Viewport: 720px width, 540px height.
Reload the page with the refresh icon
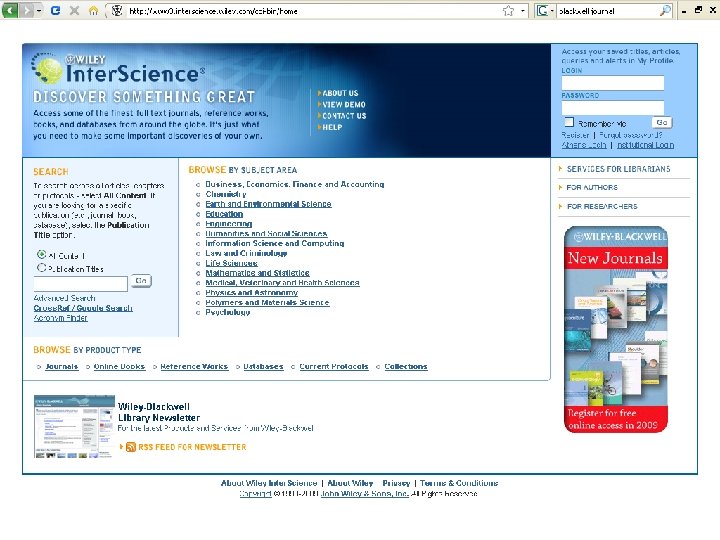[x=56, y=10]
